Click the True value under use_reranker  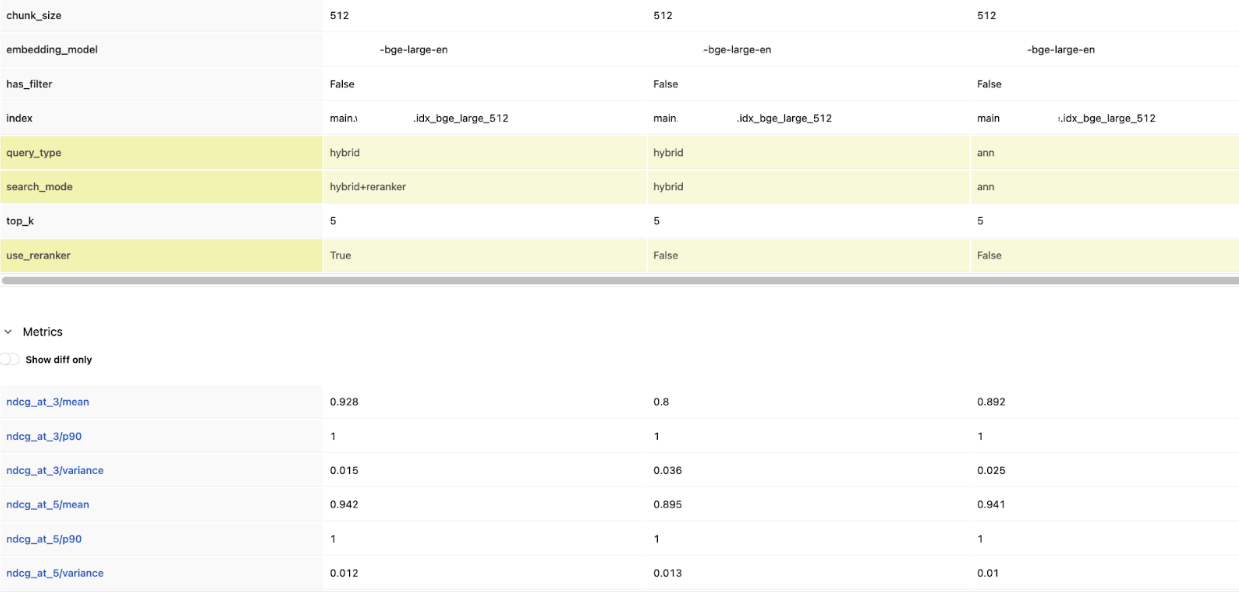coord(340,255)
